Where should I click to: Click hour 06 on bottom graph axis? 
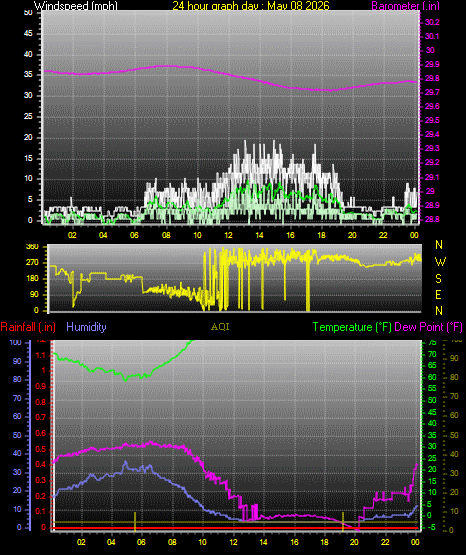[x=141, y=542]
